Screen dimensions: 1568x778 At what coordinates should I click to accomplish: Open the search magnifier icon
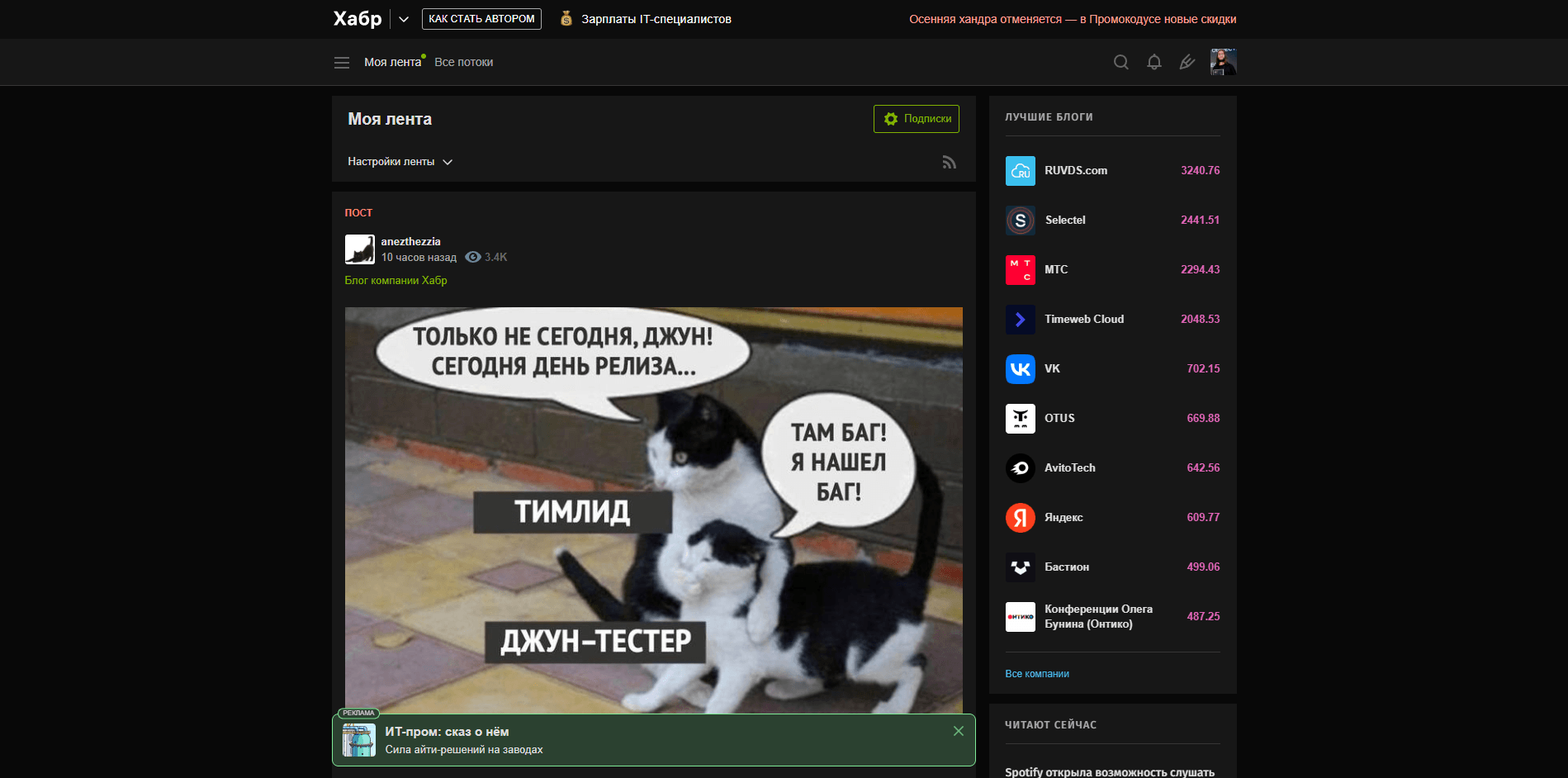1120,62
